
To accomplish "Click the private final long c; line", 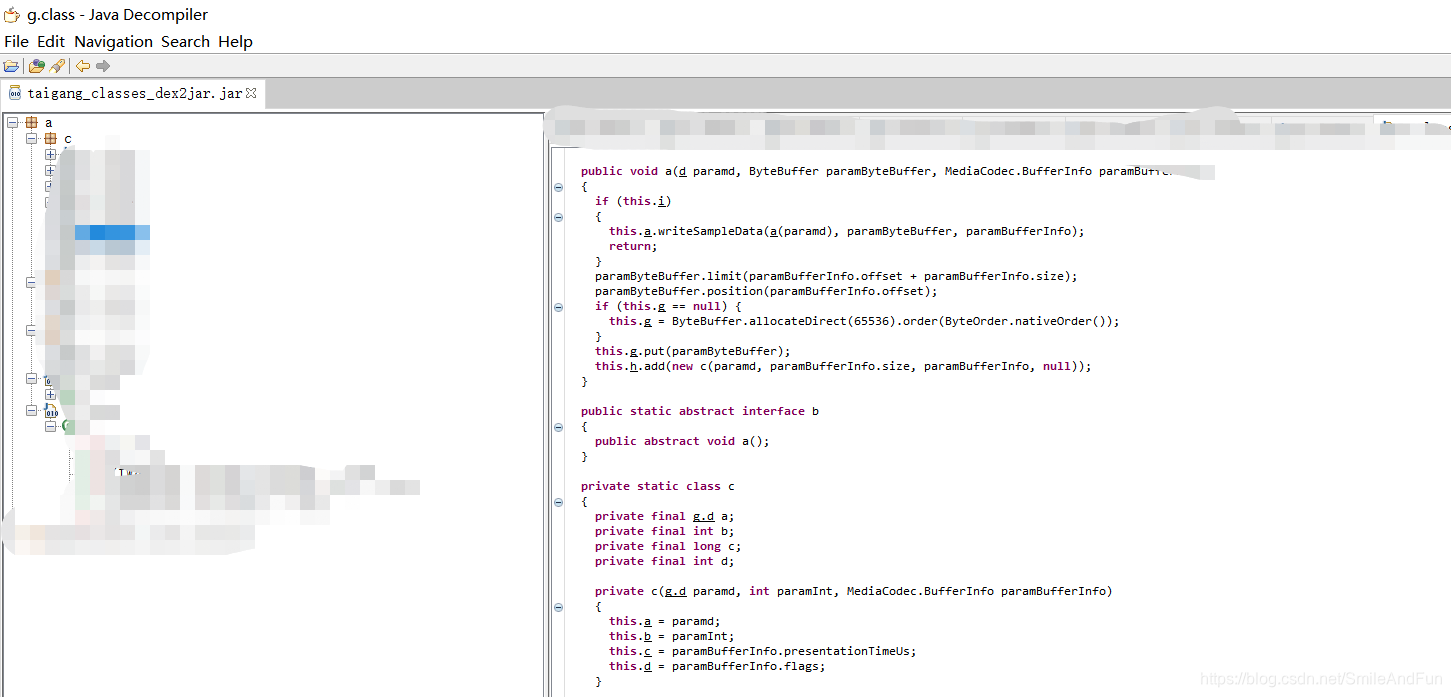I will click(668, 546).
